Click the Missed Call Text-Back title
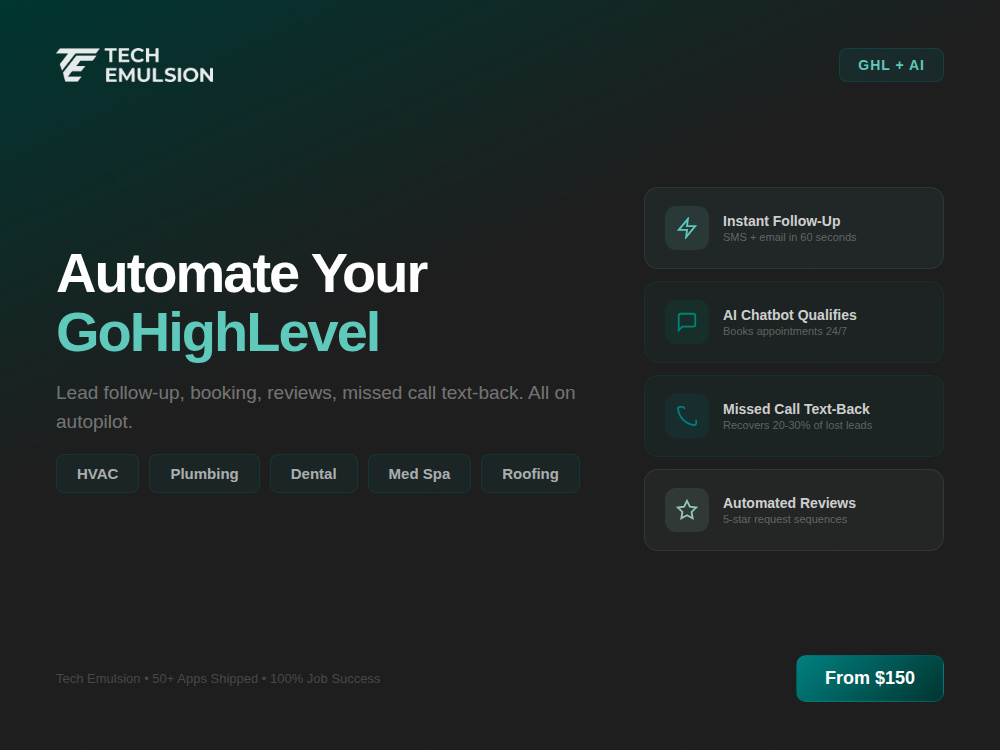The image size is (1000, 750). 796,409
